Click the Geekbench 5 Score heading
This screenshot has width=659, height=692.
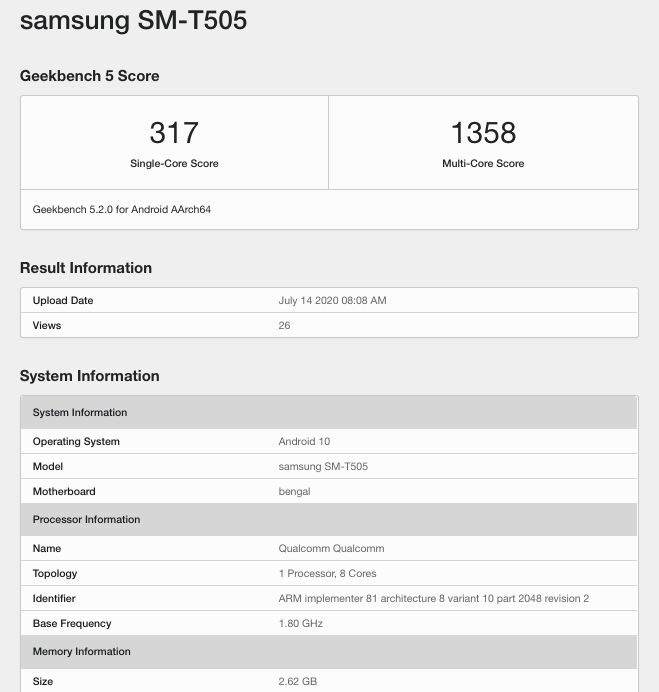[90, 76]
